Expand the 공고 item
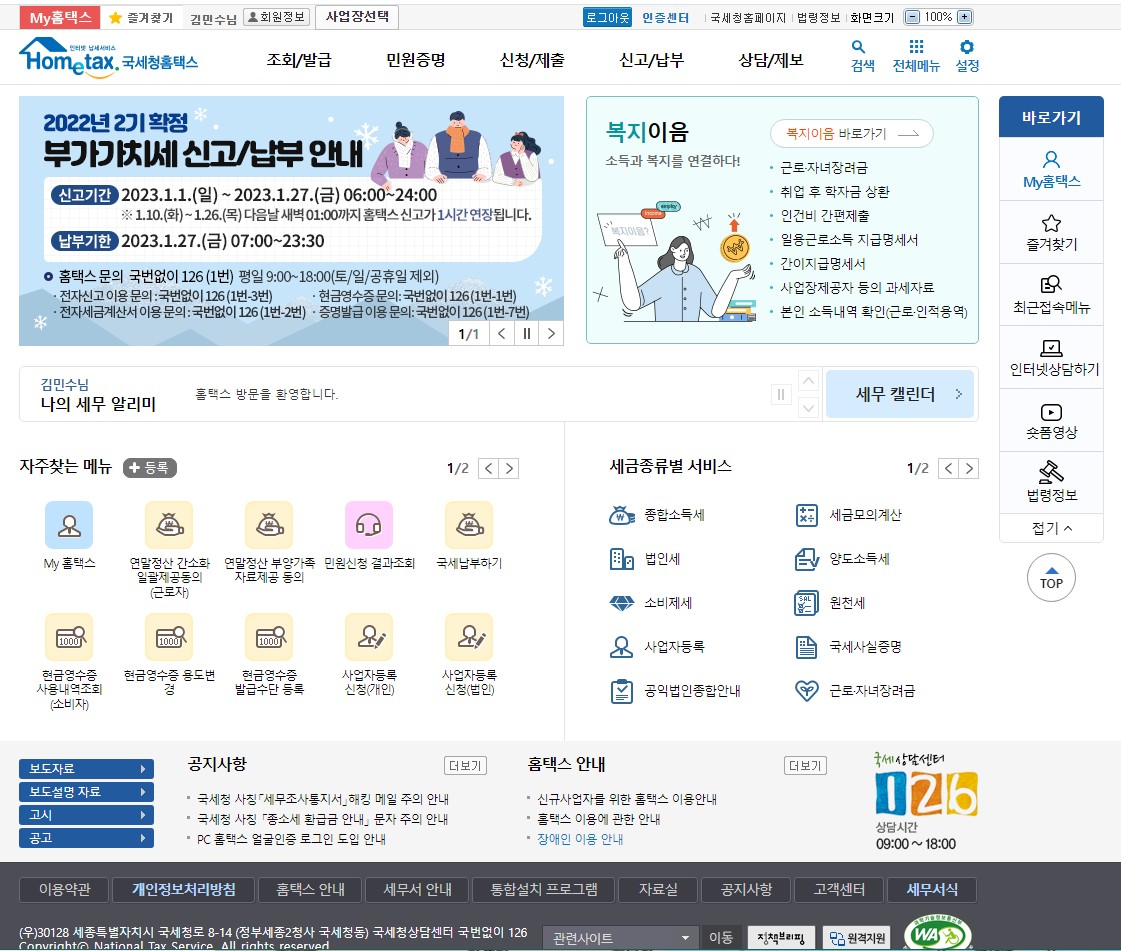Screen dimensions: 1121x951 click(x=87, y=837)
